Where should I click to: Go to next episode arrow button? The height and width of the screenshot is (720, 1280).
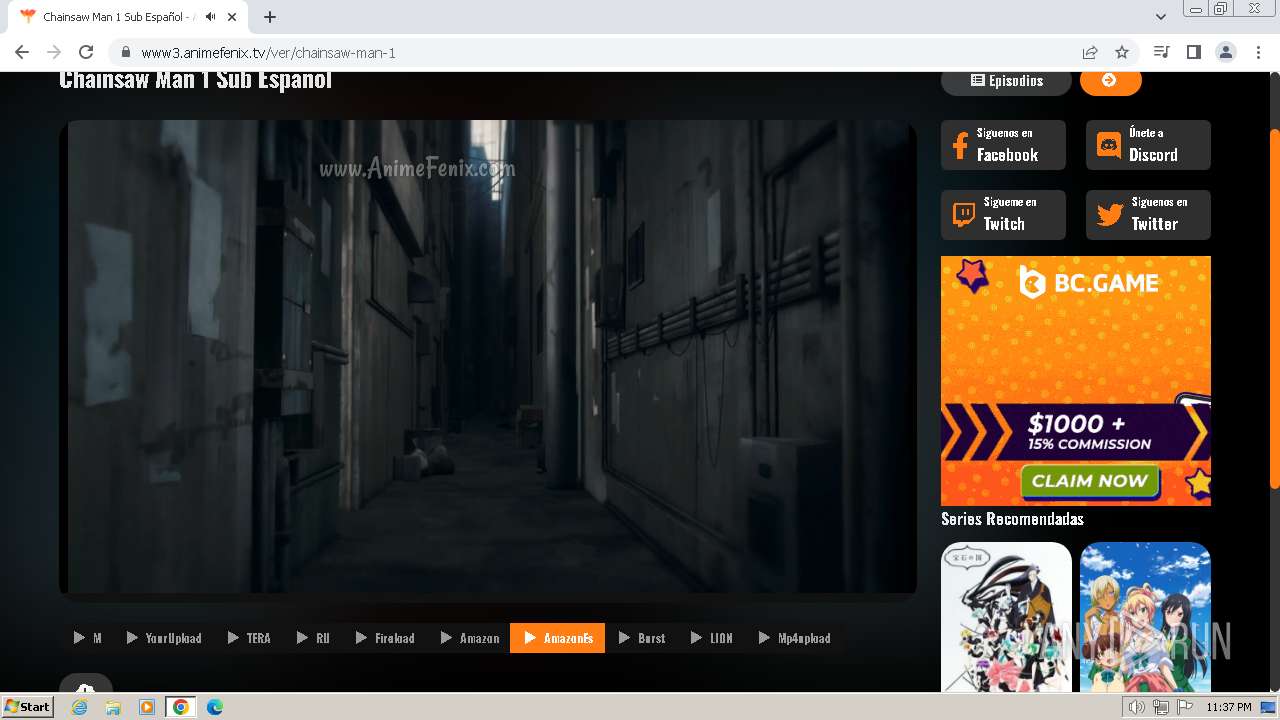1110,81
